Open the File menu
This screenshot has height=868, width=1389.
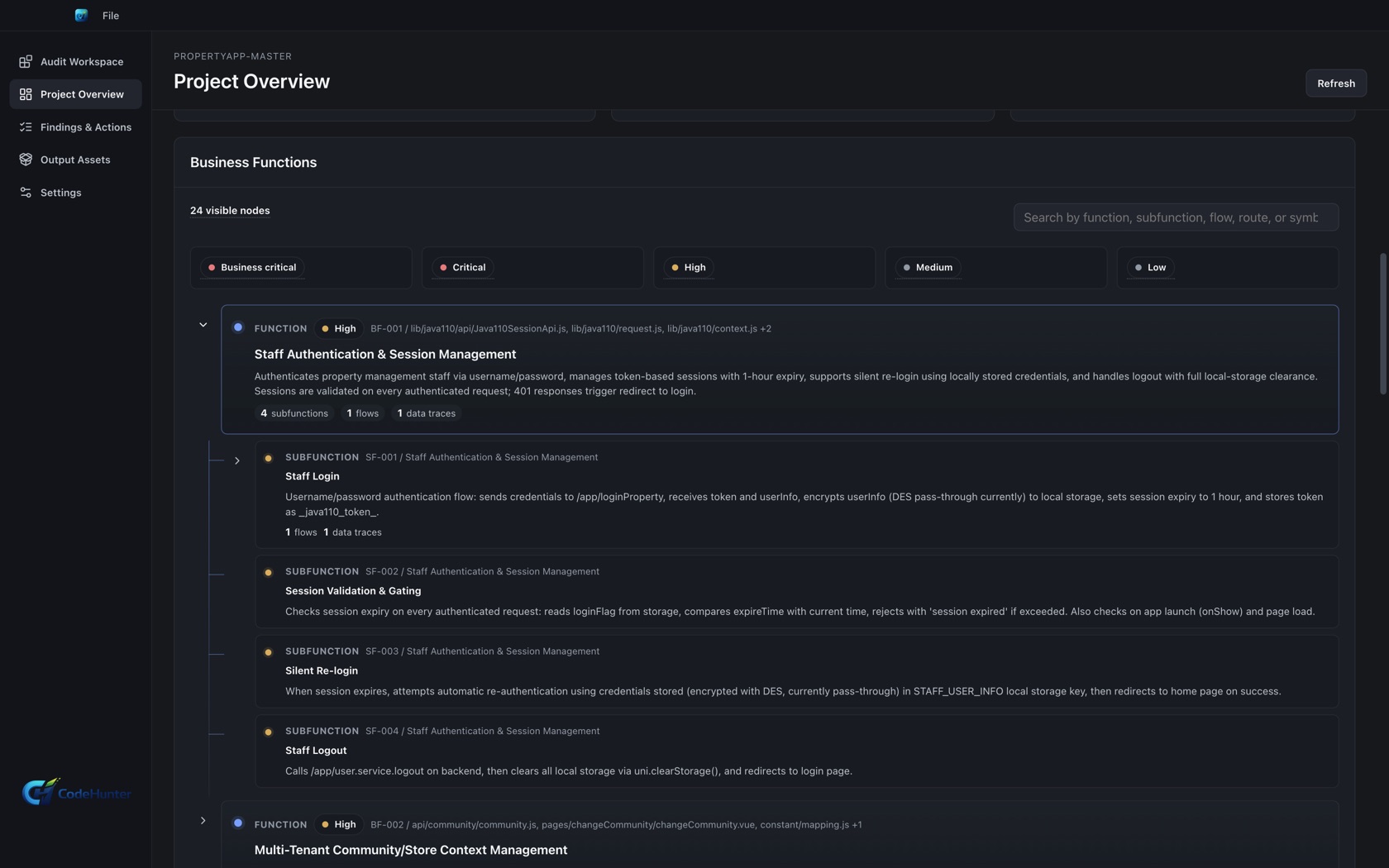coord(111,16)
